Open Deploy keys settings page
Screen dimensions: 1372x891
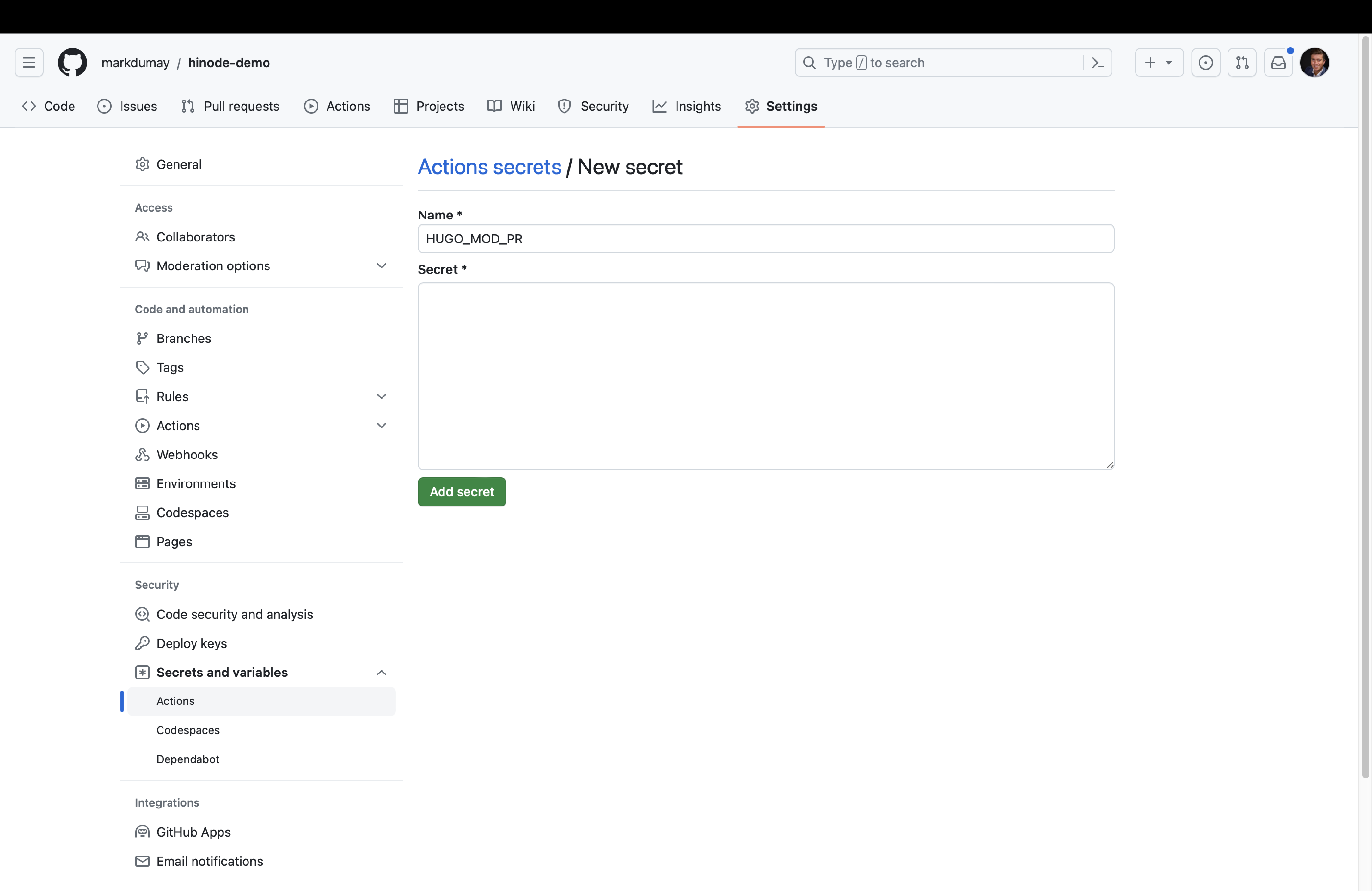point(192,643)
